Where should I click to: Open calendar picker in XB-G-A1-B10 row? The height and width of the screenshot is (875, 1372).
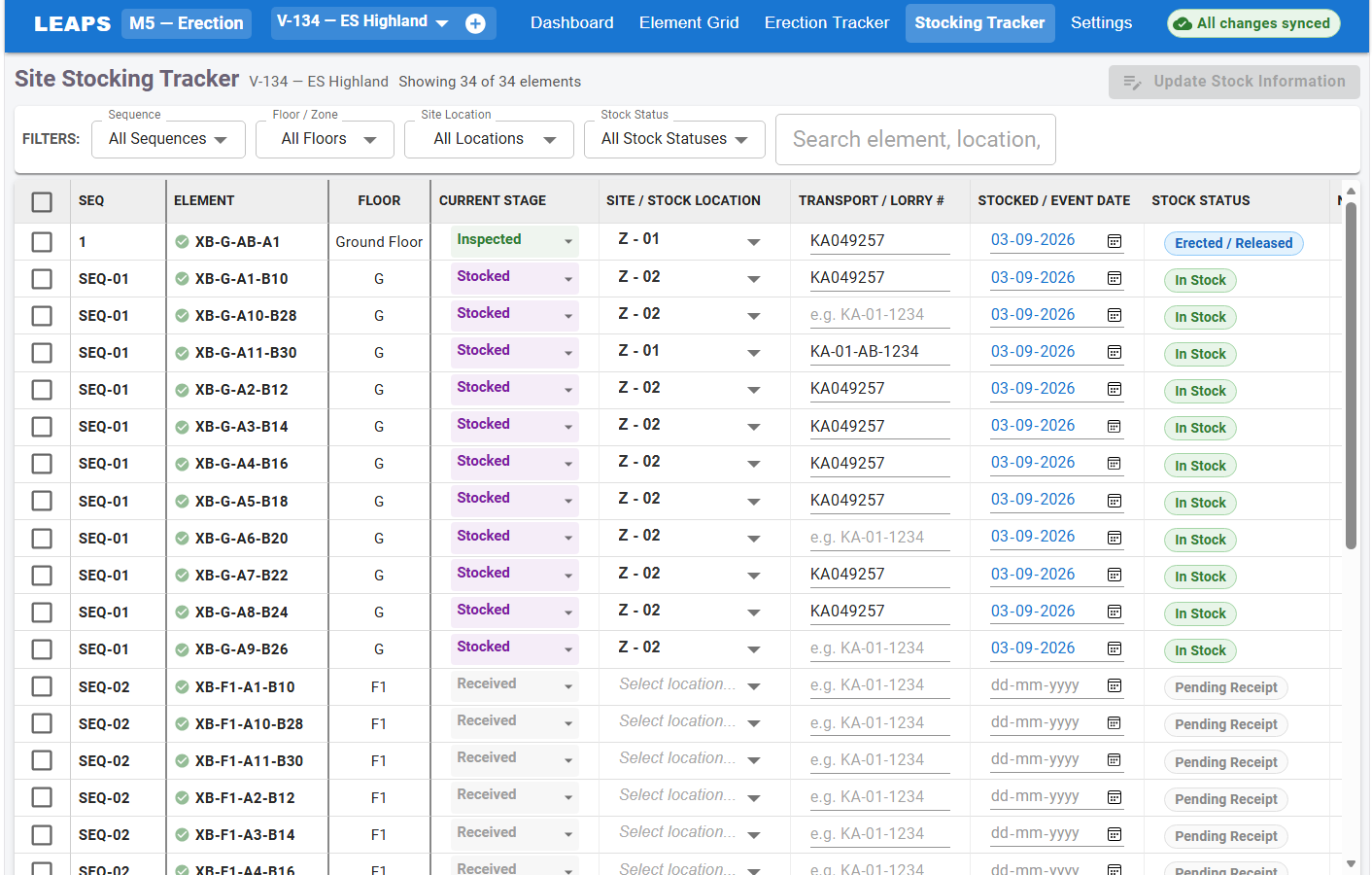1115,278
